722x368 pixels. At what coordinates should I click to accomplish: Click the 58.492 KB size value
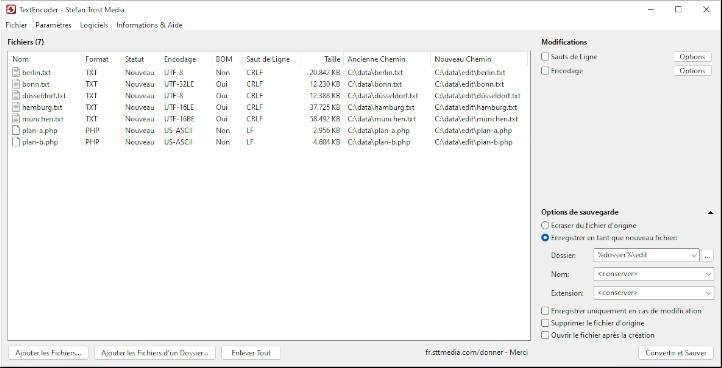pos(325,119)
